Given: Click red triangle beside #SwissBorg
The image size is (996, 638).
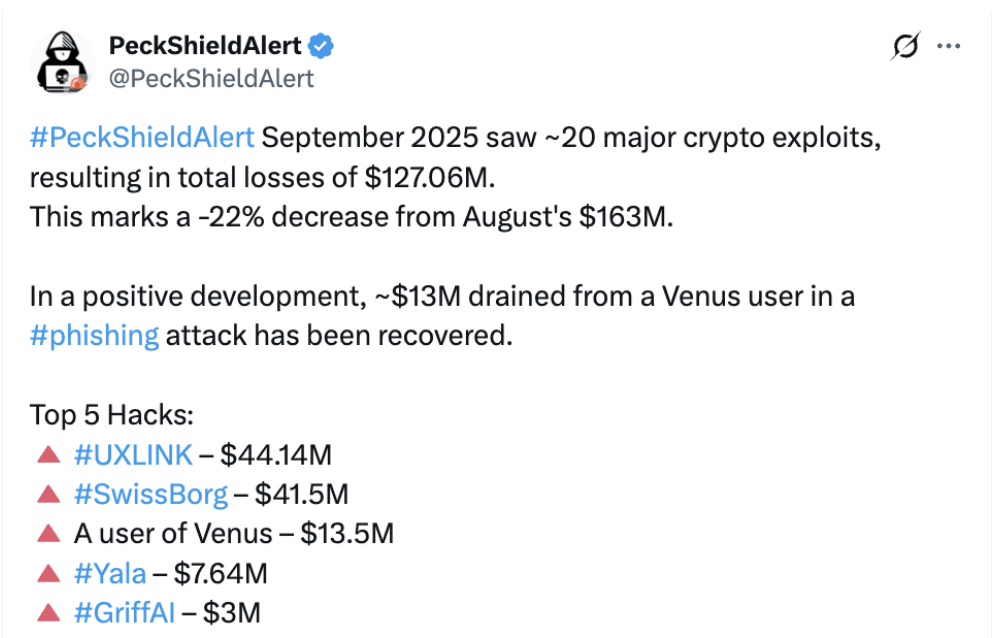Looking at the screenshot, I should click(x=48, y=494).
